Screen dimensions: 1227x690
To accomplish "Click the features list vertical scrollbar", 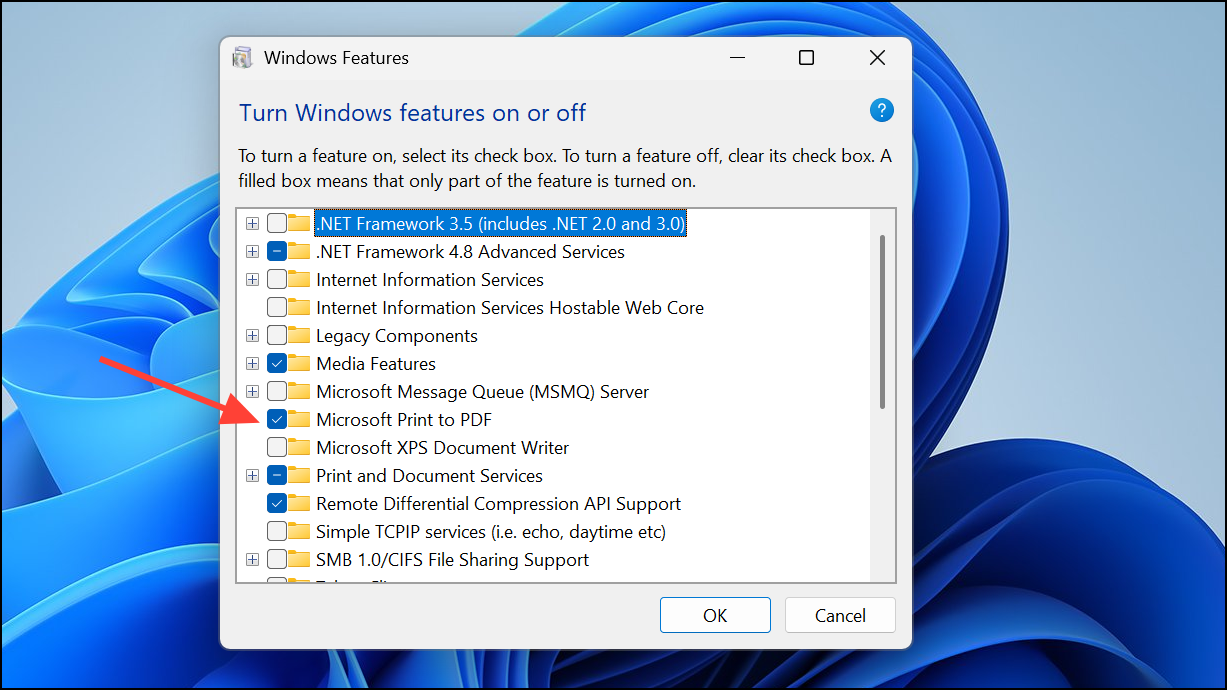I will (882, 321).
